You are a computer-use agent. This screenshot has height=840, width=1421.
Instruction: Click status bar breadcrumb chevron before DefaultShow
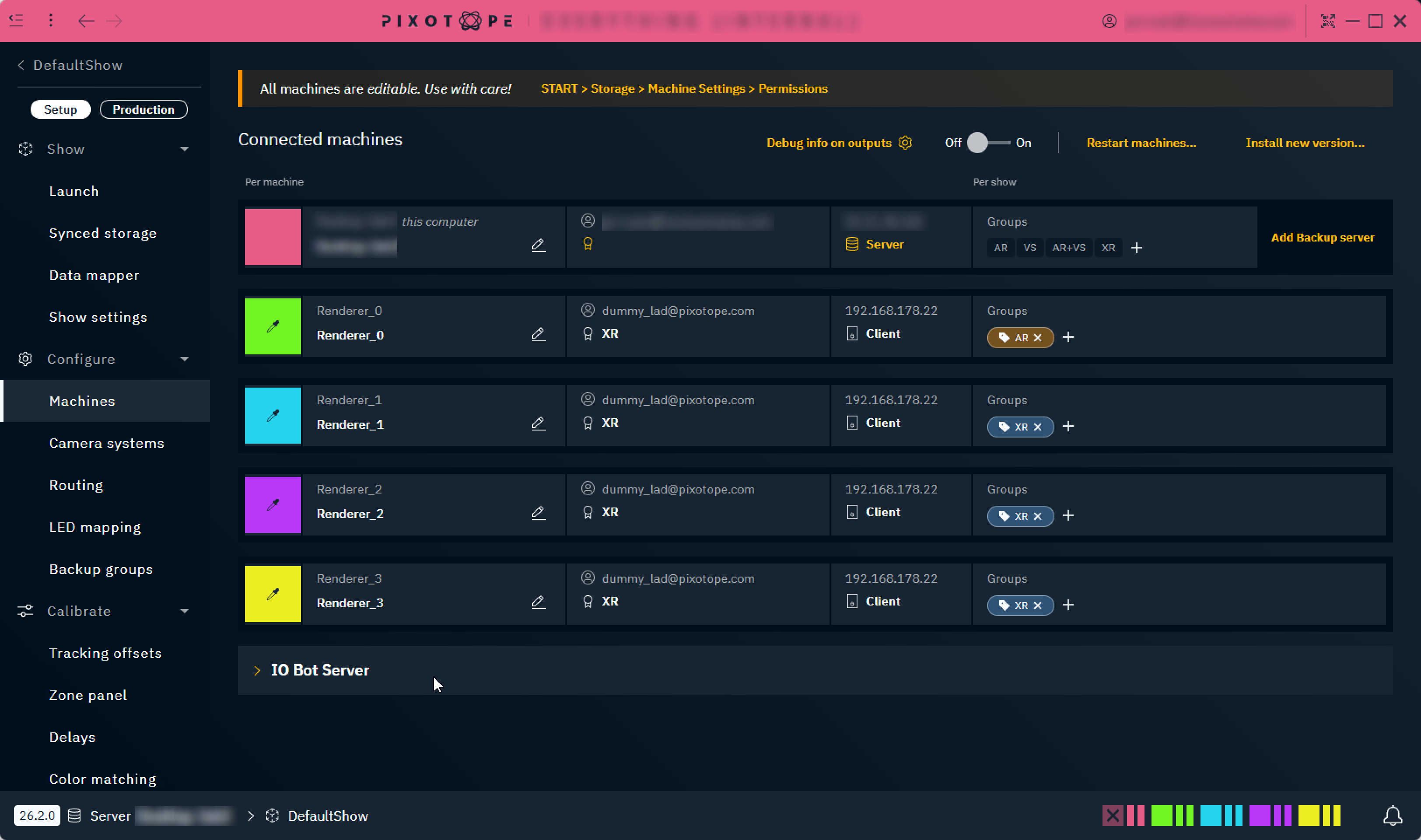[x=251, y=815]
